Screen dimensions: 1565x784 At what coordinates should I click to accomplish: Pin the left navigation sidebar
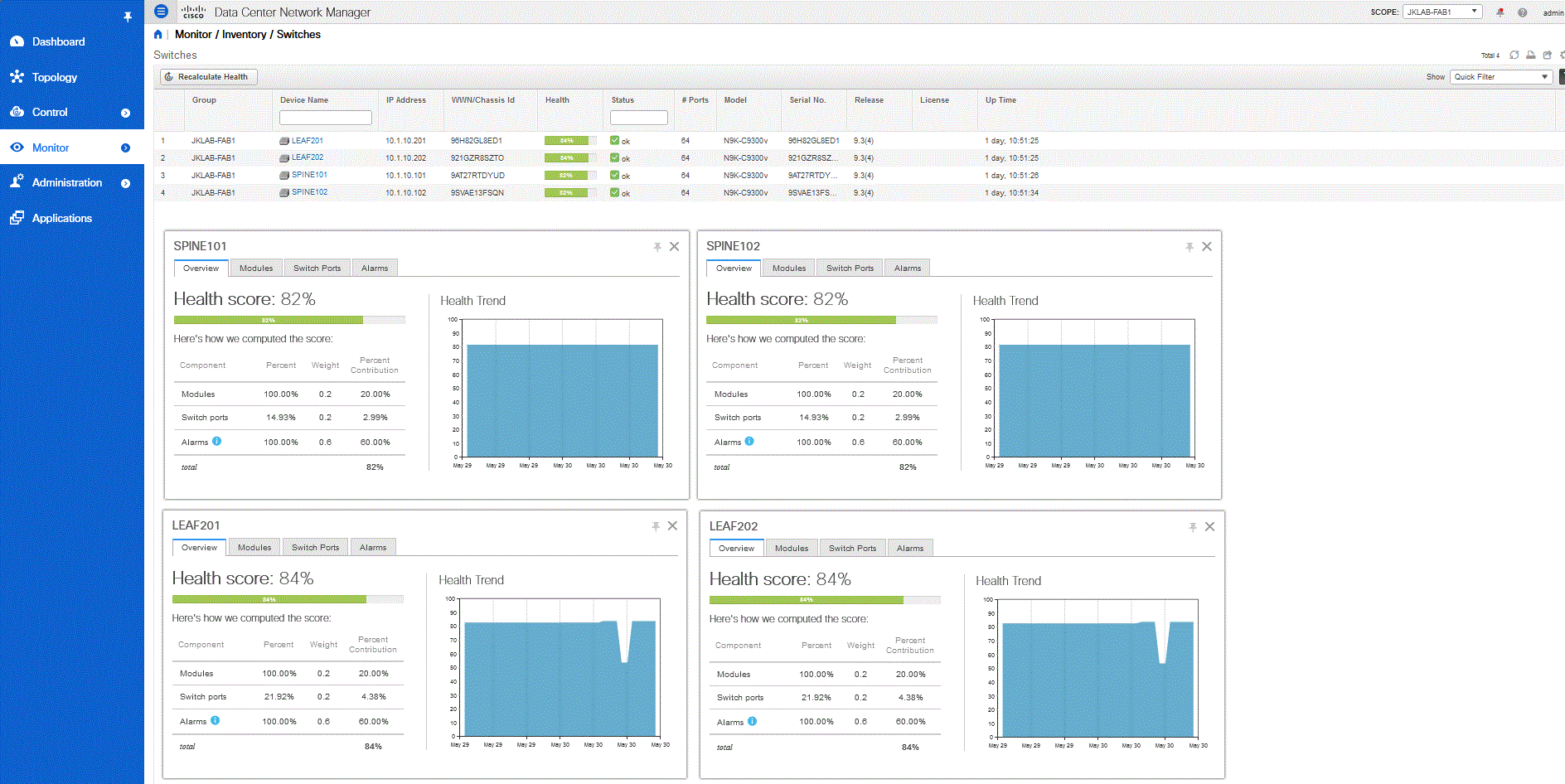click(128, 17)
